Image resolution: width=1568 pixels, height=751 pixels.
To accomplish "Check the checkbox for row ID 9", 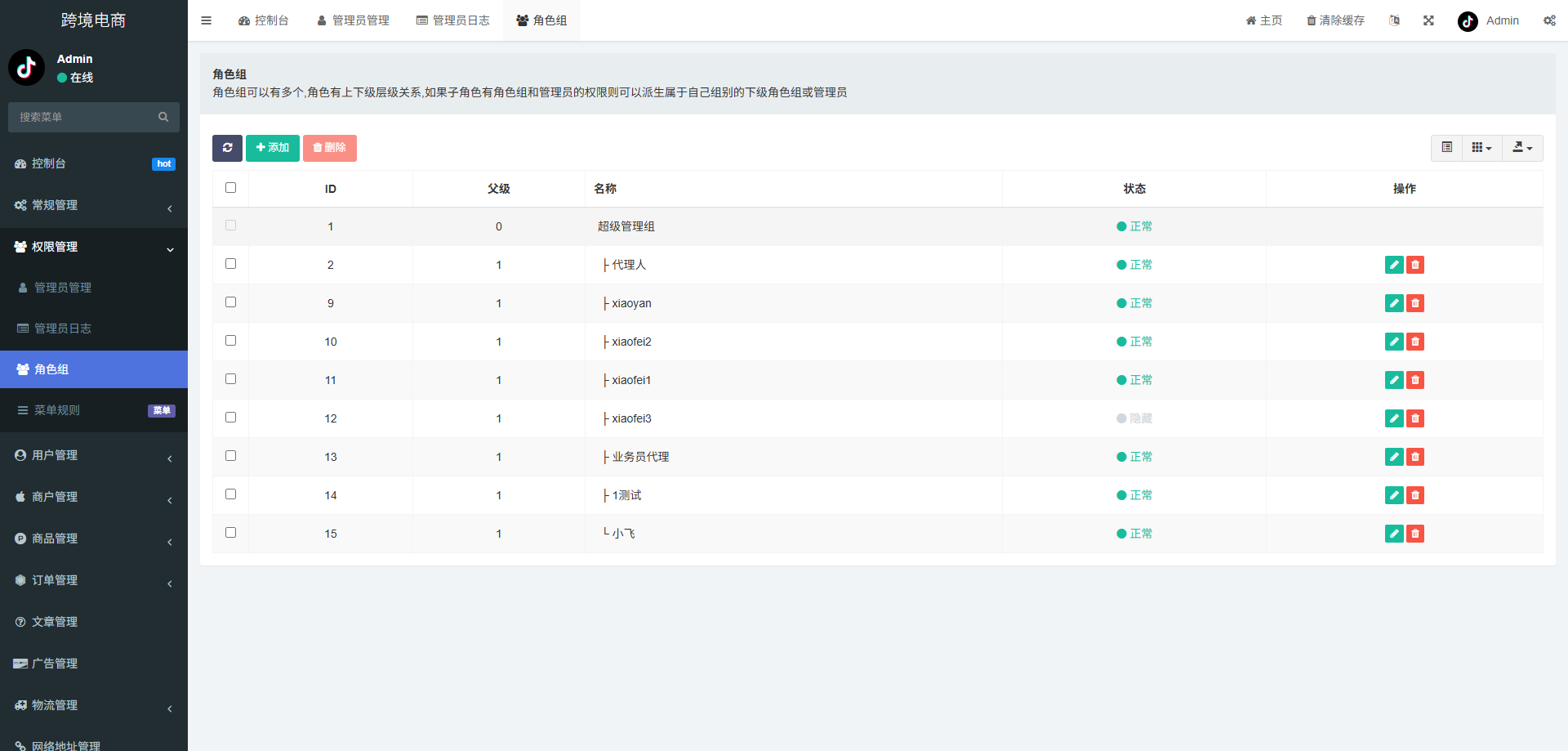I will pos(230,302).
